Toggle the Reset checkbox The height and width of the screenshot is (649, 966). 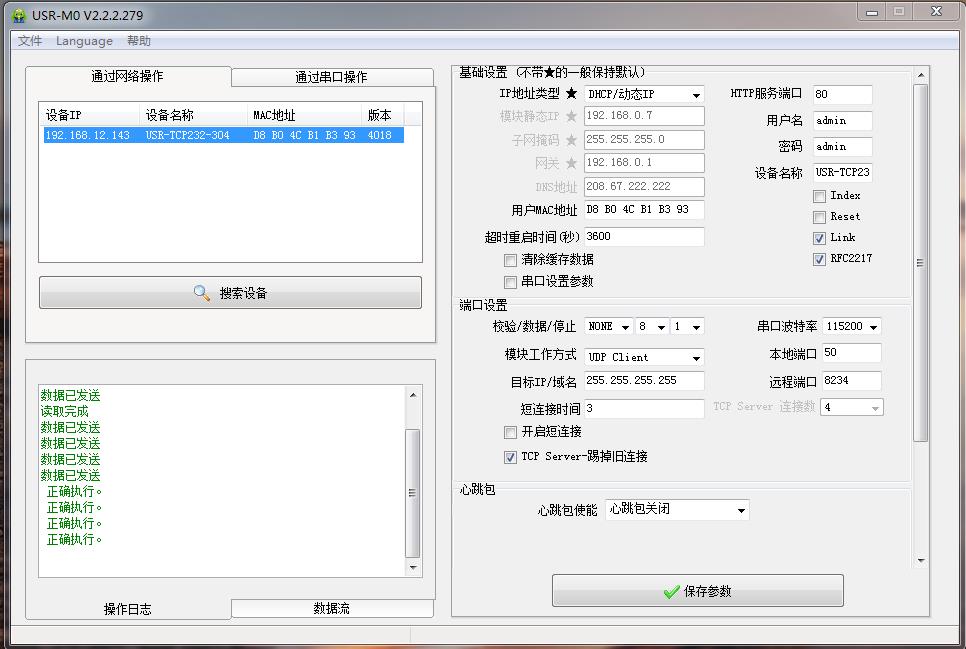click(819, 217)
